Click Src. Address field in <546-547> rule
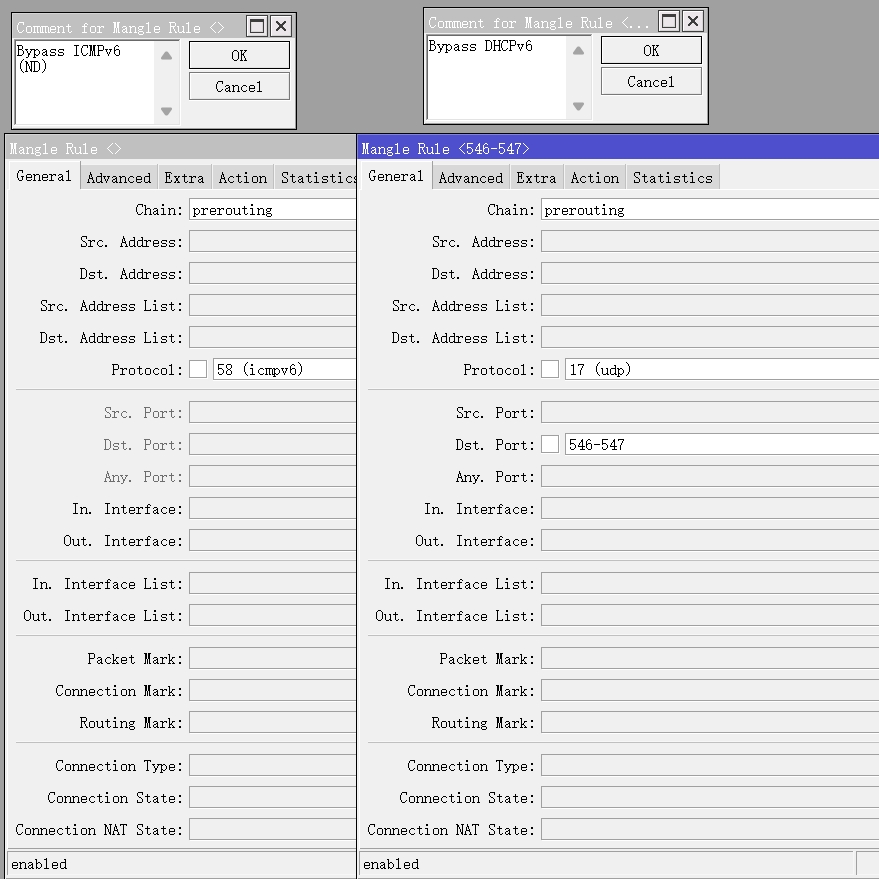879x879 pixels. click(x=710, y=242)
